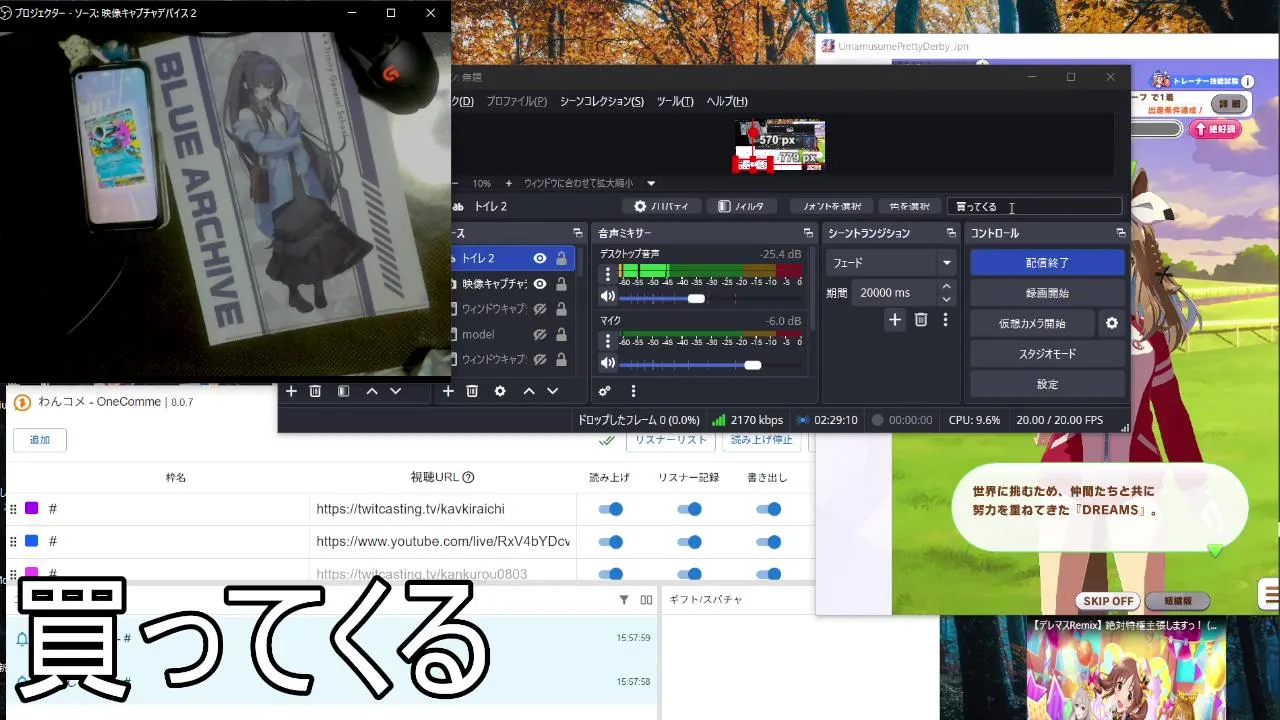The height and width of the screenshot is (720, 1280).
Task: Click the source text input field containing 買ってくる
Action: click(1034, 206)
